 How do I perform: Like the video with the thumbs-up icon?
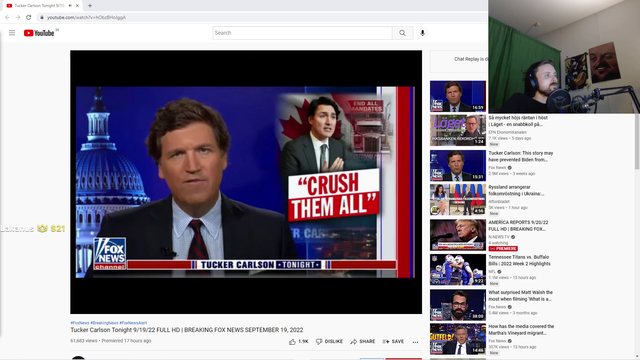click(292, 342)
